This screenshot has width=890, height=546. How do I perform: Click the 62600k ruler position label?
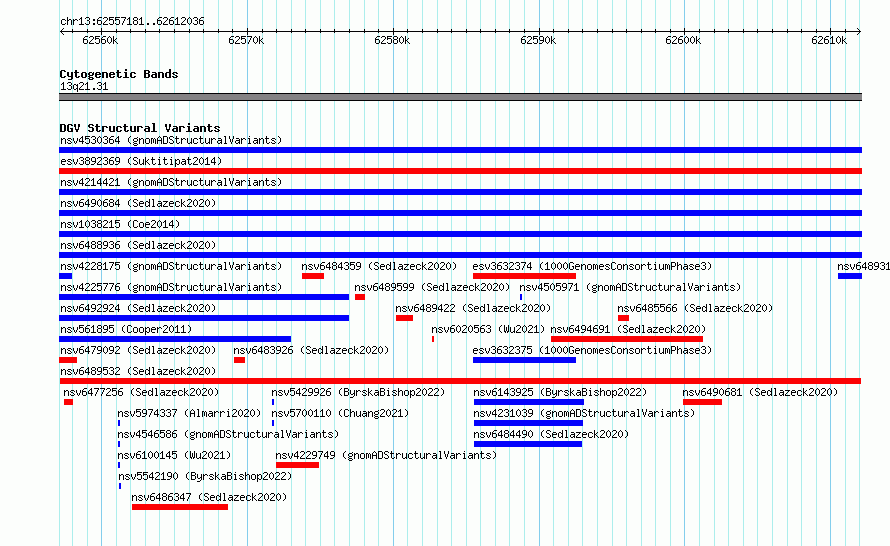click(683, 40)
